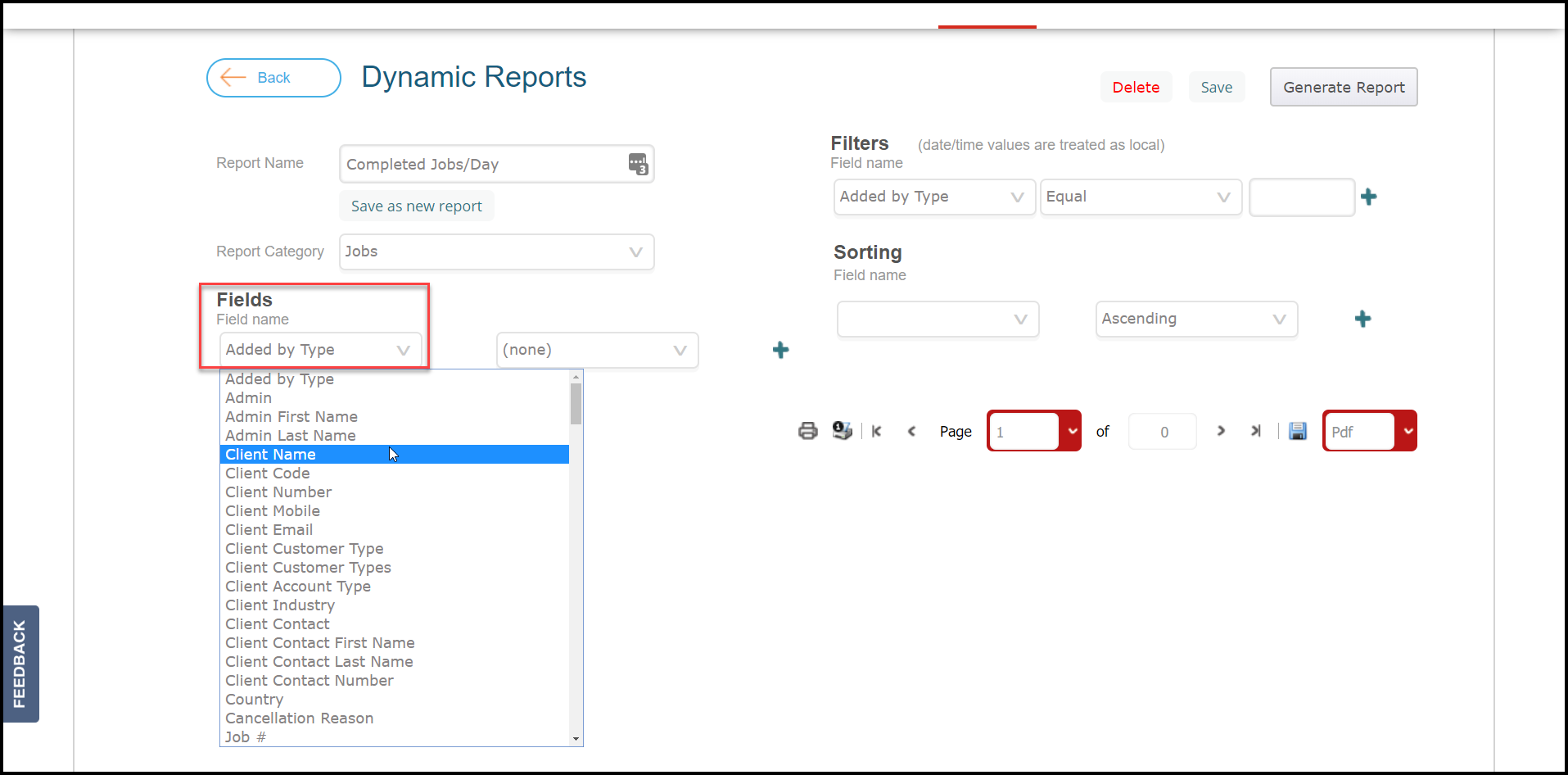Screen dimensions: 1568x775
Task: Click the icon inside Report Name field
Action: (x=639, y=164)
